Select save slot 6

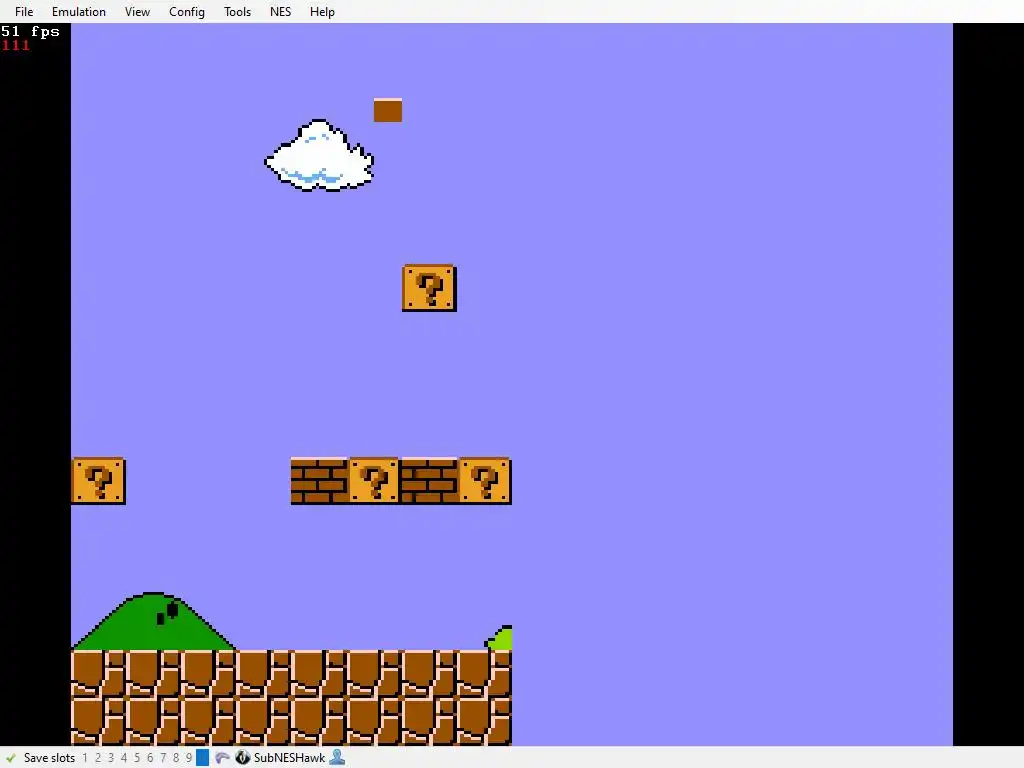click(x=150, y=758)
